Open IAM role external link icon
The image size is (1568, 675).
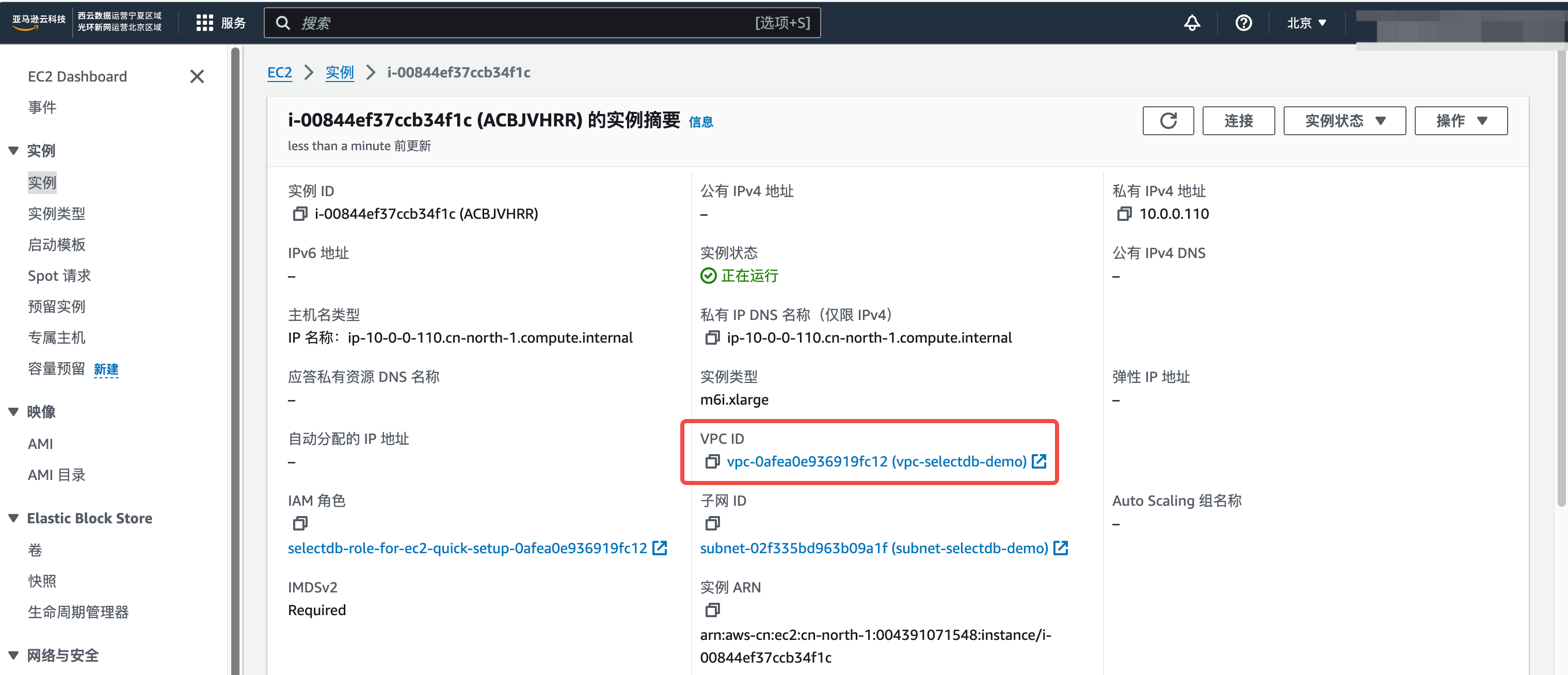(659, 548)
